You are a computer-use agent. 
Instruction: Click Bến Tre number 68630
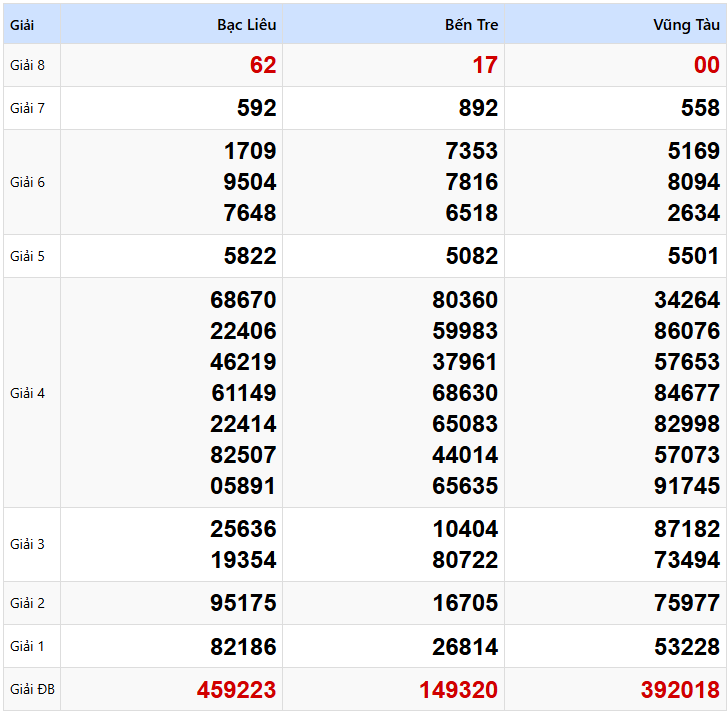tap(465, 393)
